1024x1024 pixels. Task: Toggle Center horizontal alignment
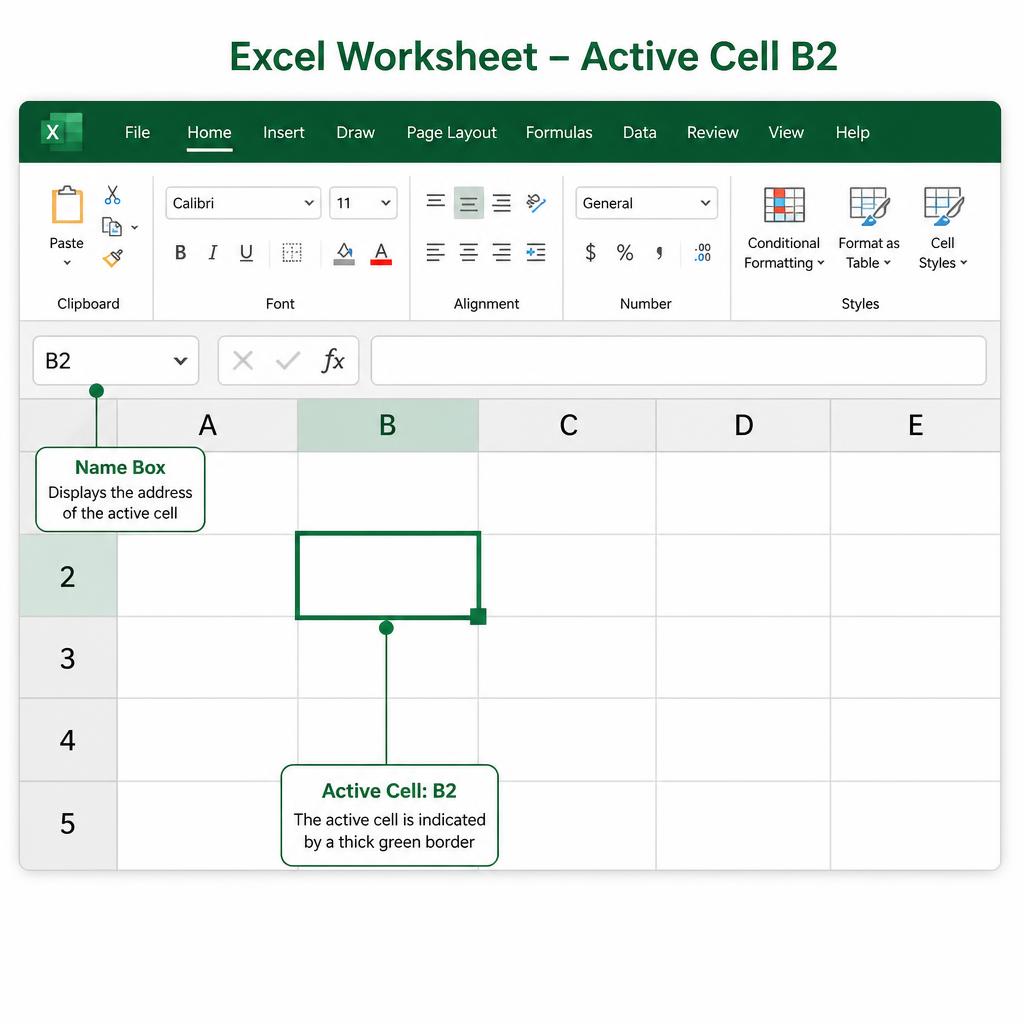click(x=468, y=252)
